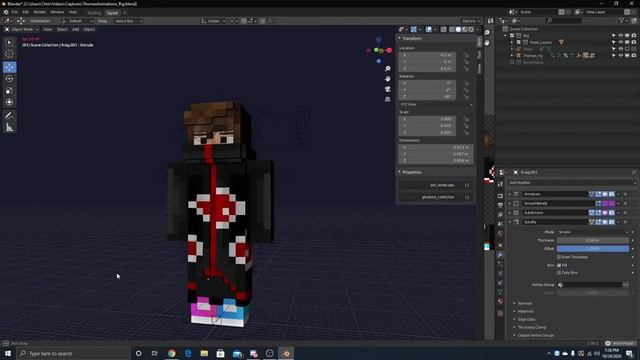The image size is (640, 360).
Task: Enable the Even Thickness checkbox
Action: pos(559,257)
